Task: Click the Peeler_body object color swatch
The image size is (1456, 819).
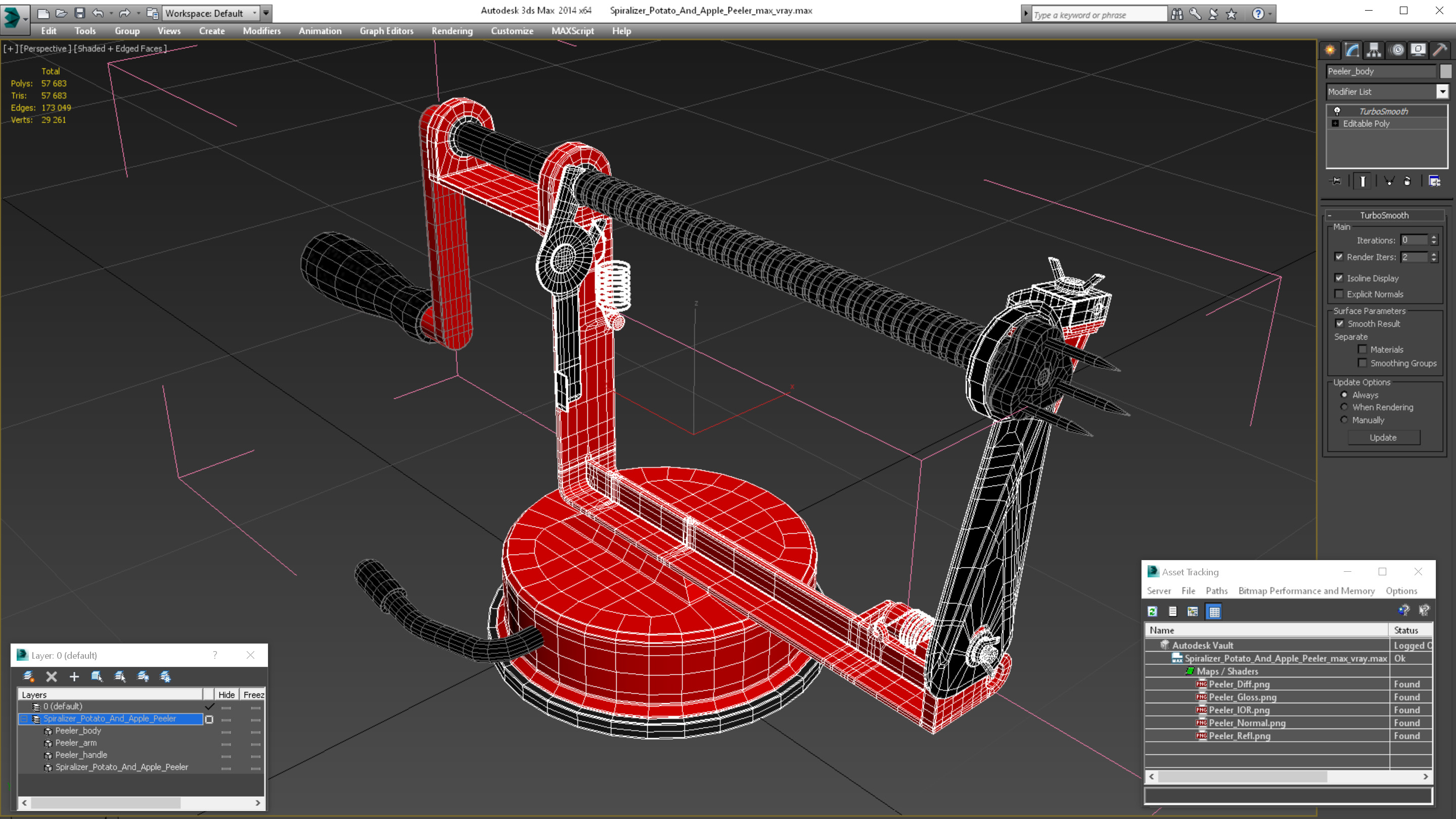Action: tap(1445, 71)
